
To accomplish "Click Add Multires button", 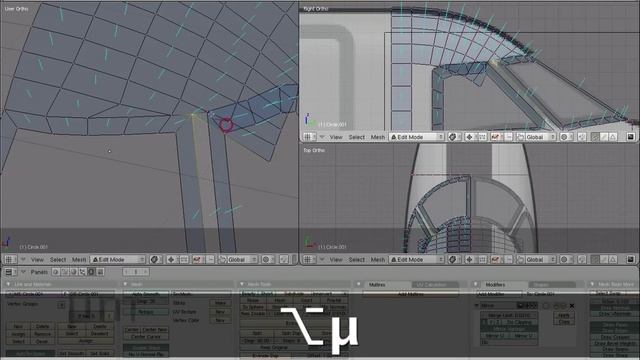I will (x=410, y=294).
